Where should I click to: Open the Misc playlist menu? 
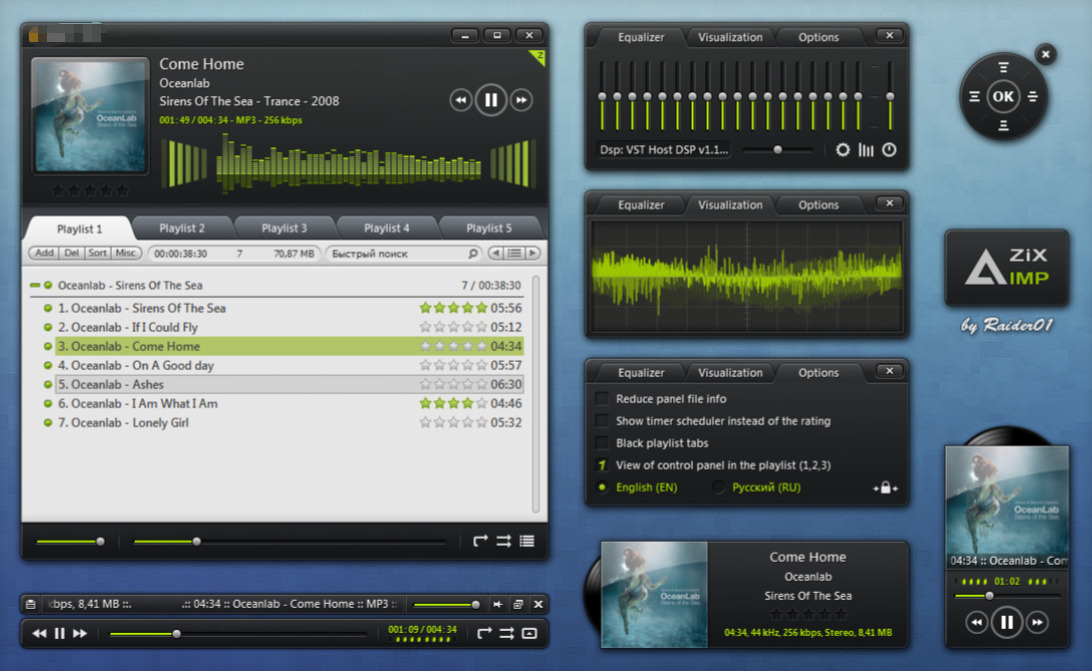(x=125, y=253)
